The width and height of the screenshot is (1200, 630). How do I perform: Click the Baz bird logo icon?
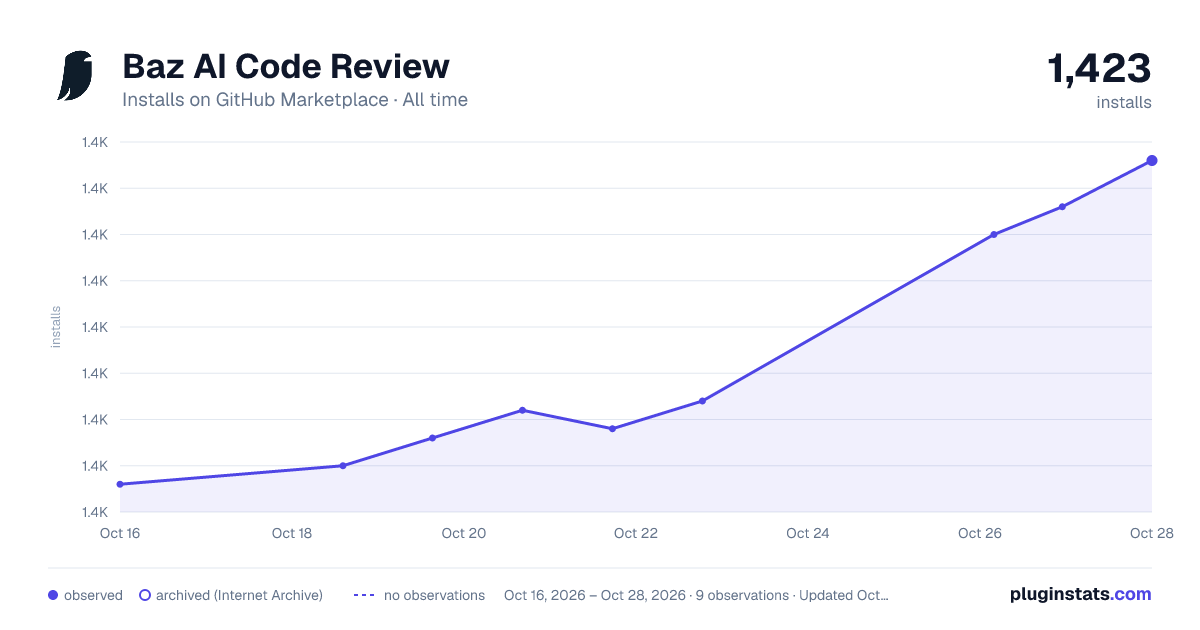click(75, 76)
